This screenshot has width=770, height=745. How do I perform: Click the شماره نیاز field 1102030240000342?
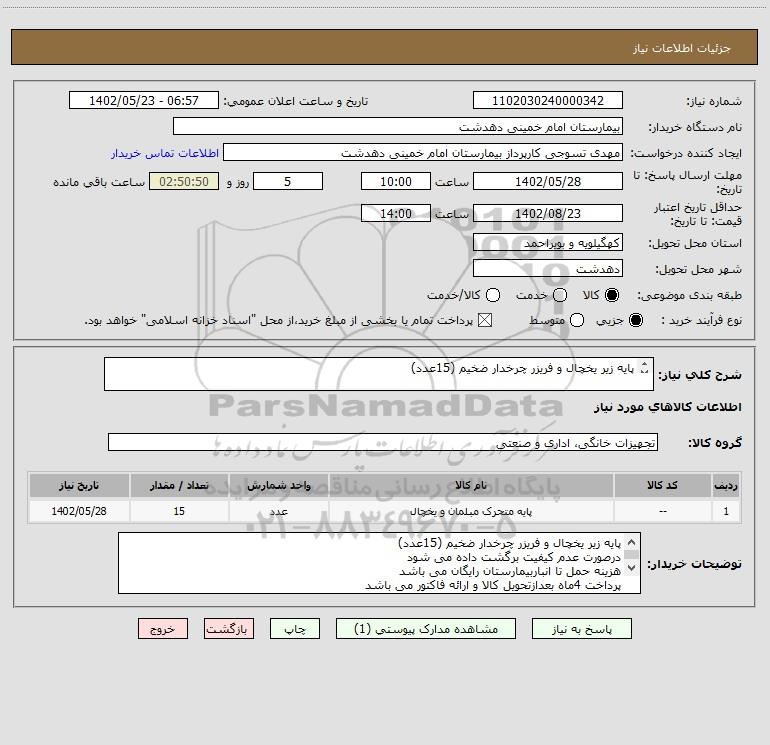548,100
